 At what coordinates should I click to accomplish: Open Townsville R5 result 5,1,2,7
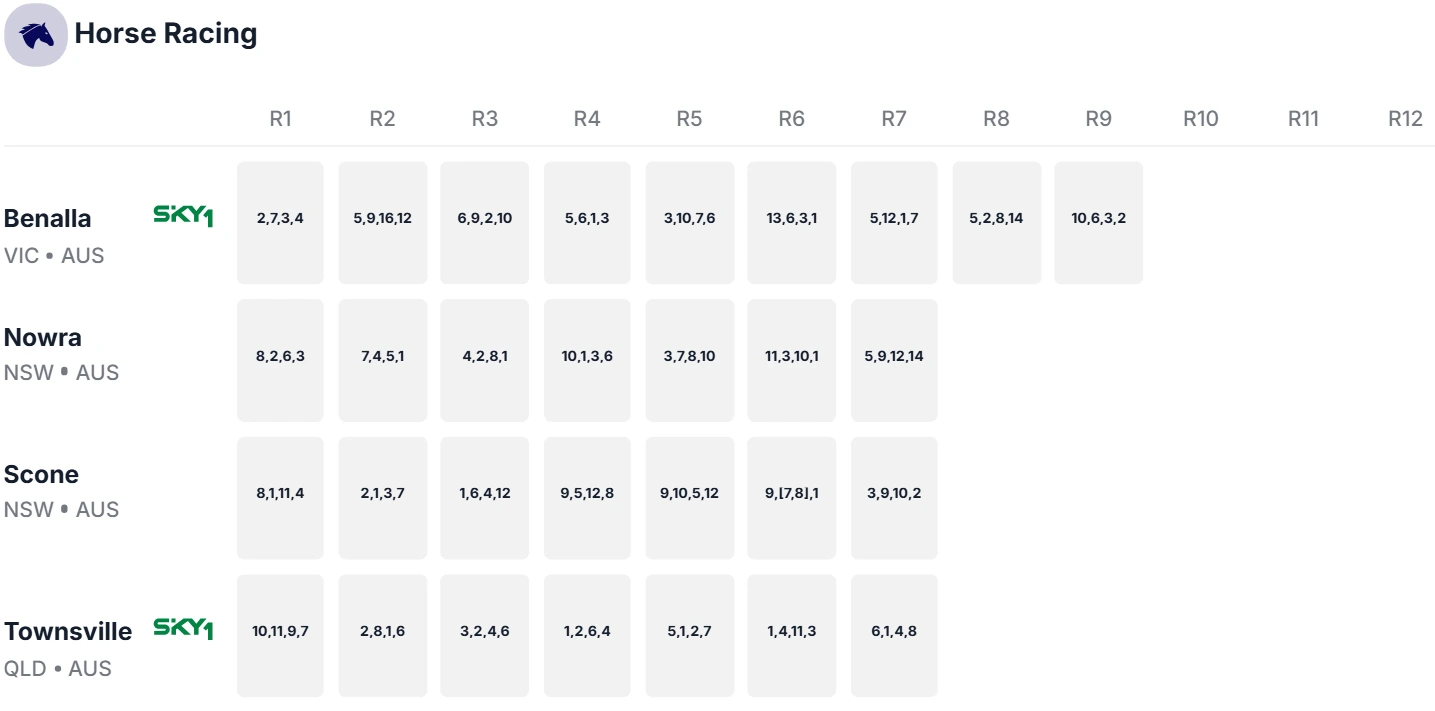[689, 636]
